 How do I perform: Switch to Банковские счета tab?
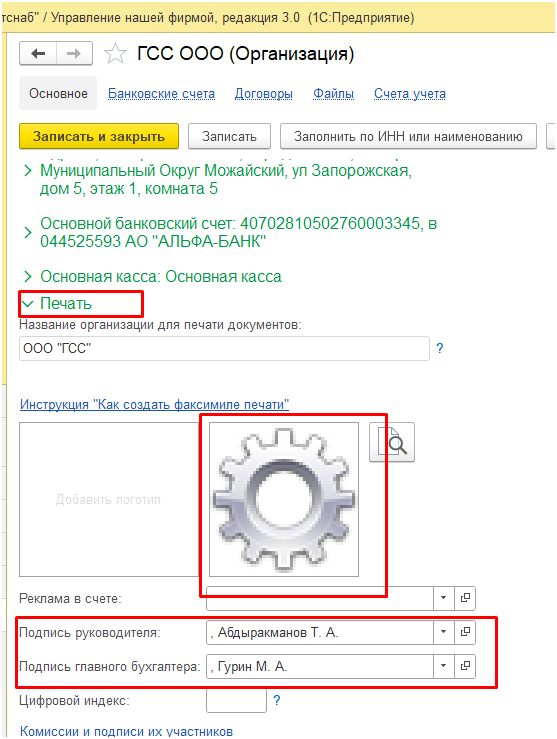click(161, 94)
